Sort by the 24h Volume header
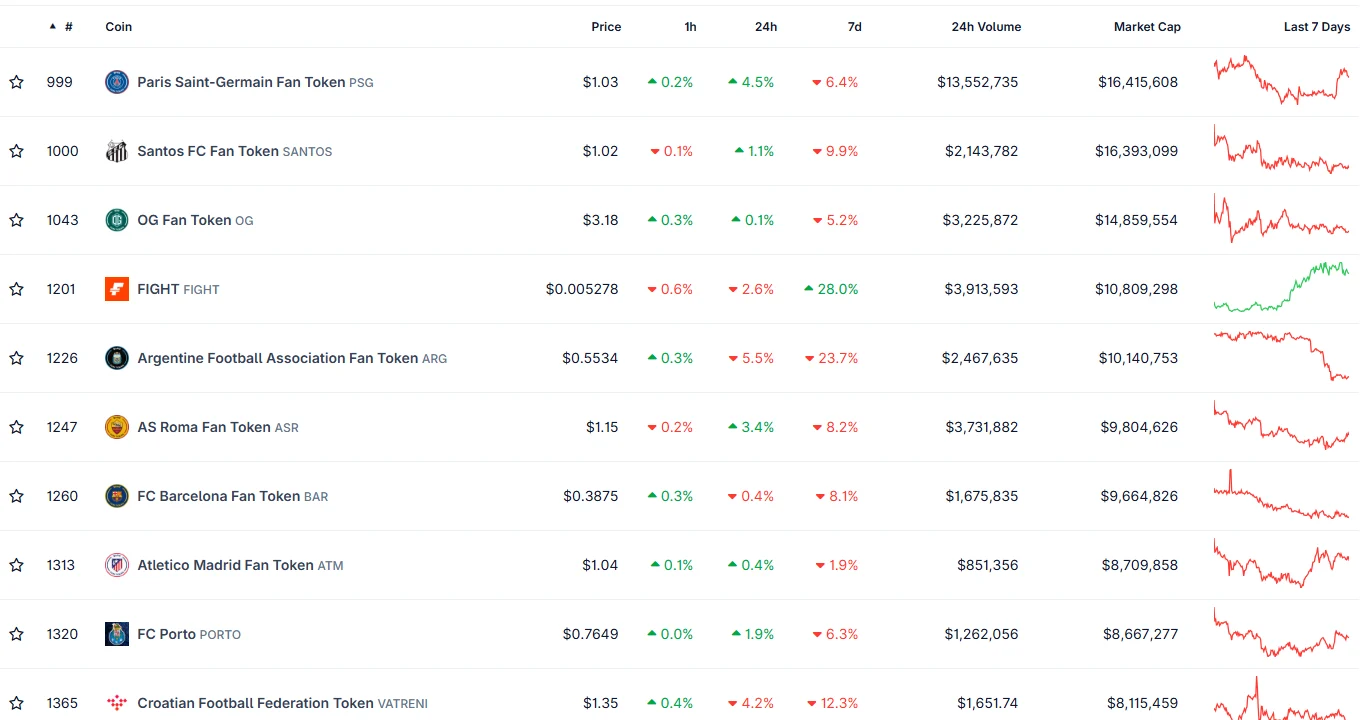This screenshot has height=720, width=1372. pos(986,27)
